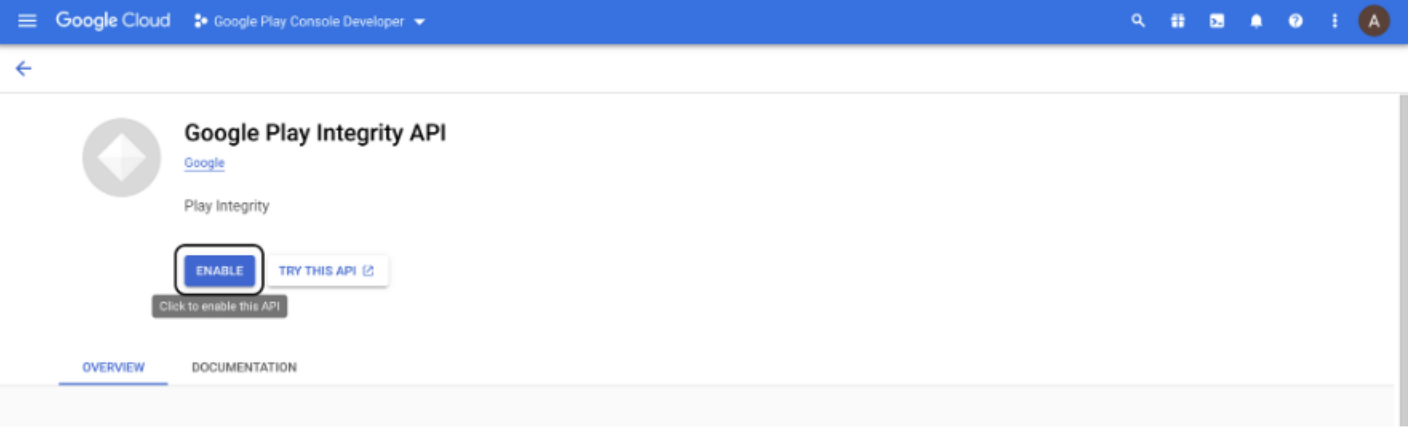Click the Google Cloud logo
Image resolution: width=1408 pixels, height=428 pixels.
click(x=112, y=21)
